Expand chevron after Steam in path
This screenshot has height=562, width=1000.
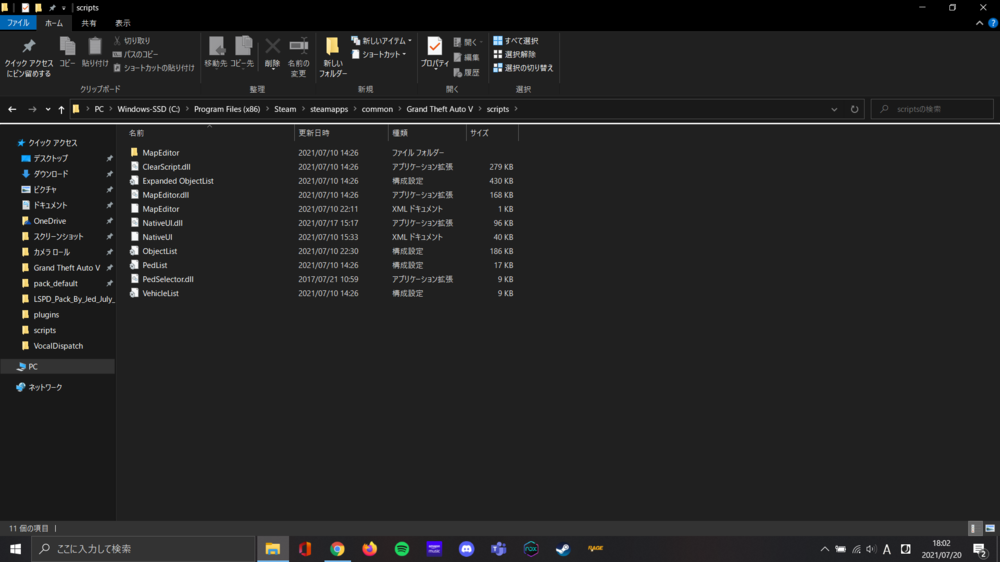pos(304,109)
